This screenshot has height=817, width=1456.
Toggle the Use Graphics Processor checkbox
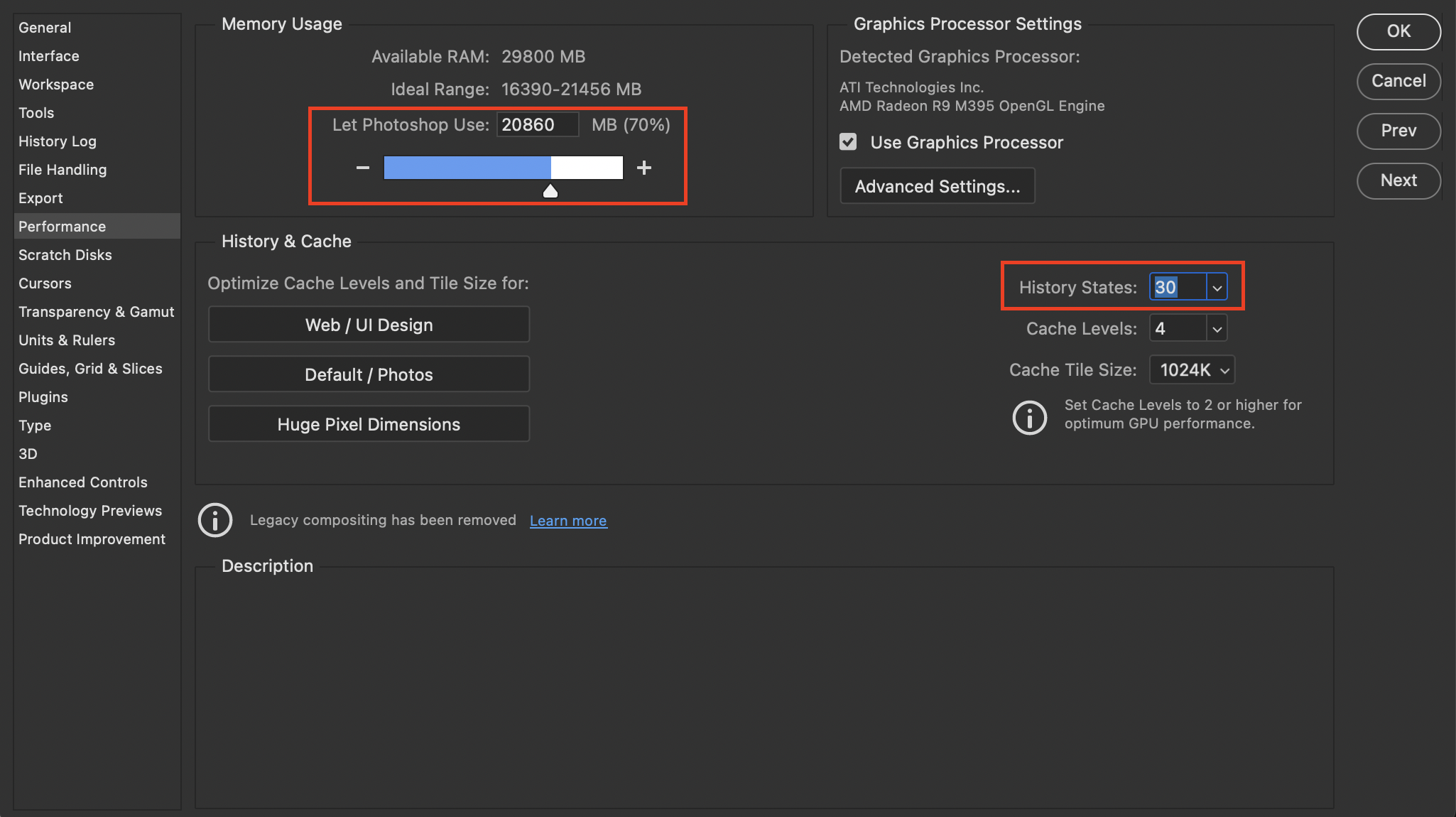pyautogui.click(x=848, y=142)
